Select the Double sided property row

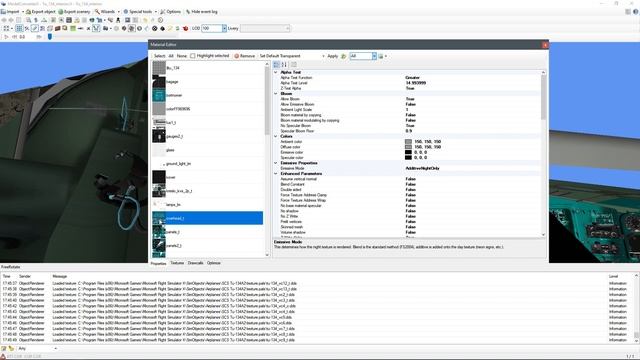[409, 190]
